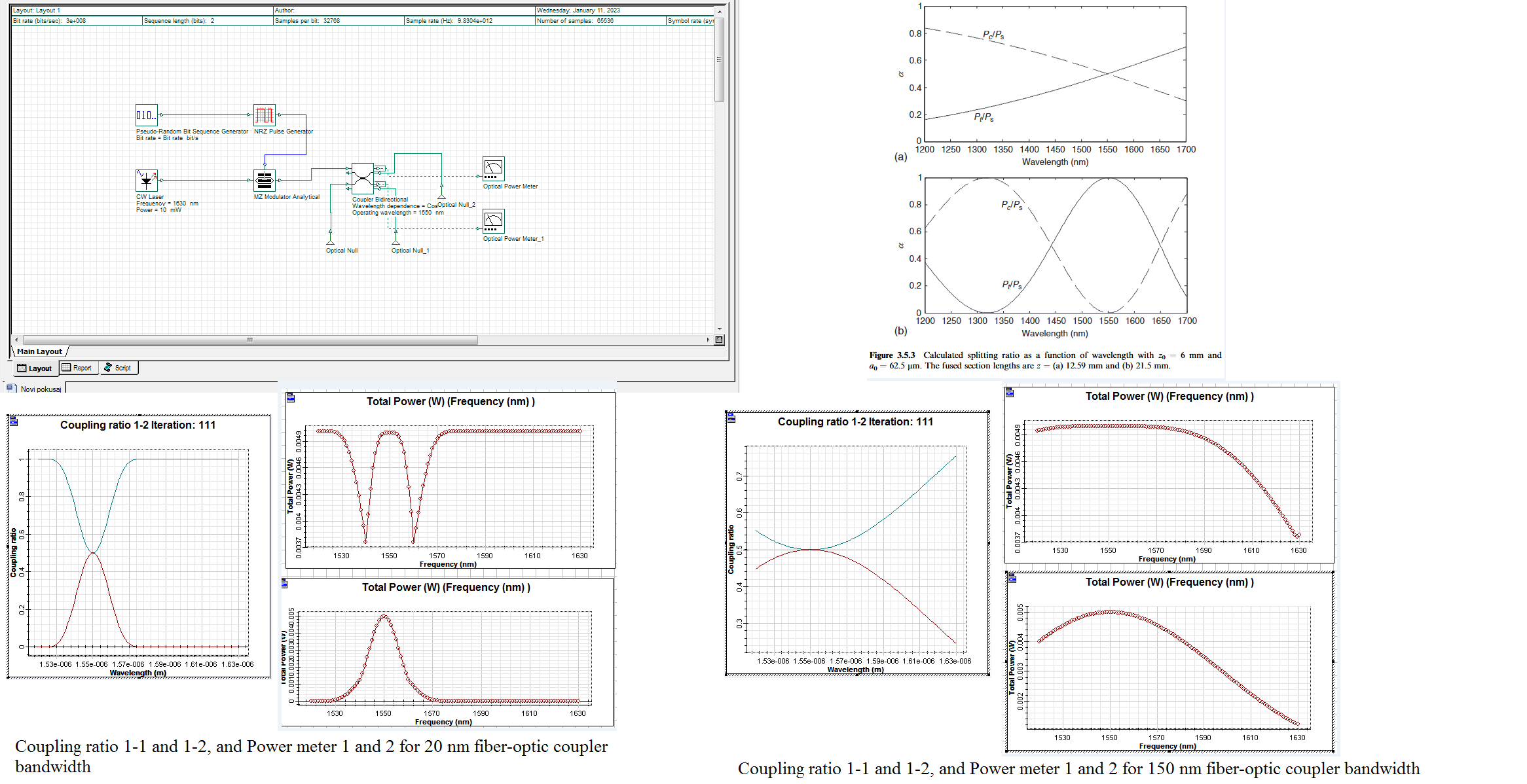Select the NRZ Pulse Generator component
This screenshot has height=784, width=1527.
tap(265, 115)
